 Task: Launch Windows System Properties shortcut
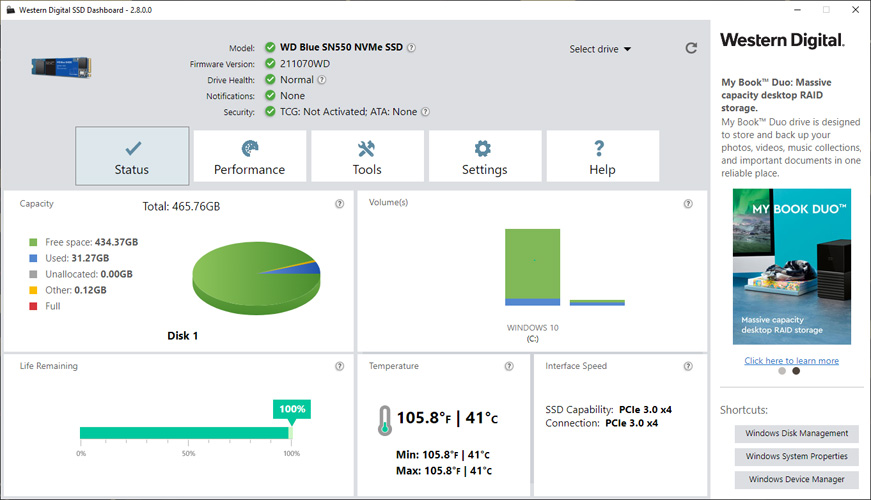click(x=797, y=456)
